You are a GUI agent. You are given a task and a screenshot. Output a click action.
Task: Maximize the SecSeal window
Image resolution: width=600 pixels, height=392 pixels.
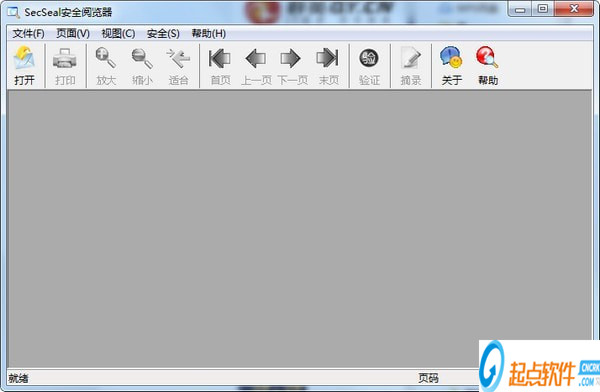(543, 9)
